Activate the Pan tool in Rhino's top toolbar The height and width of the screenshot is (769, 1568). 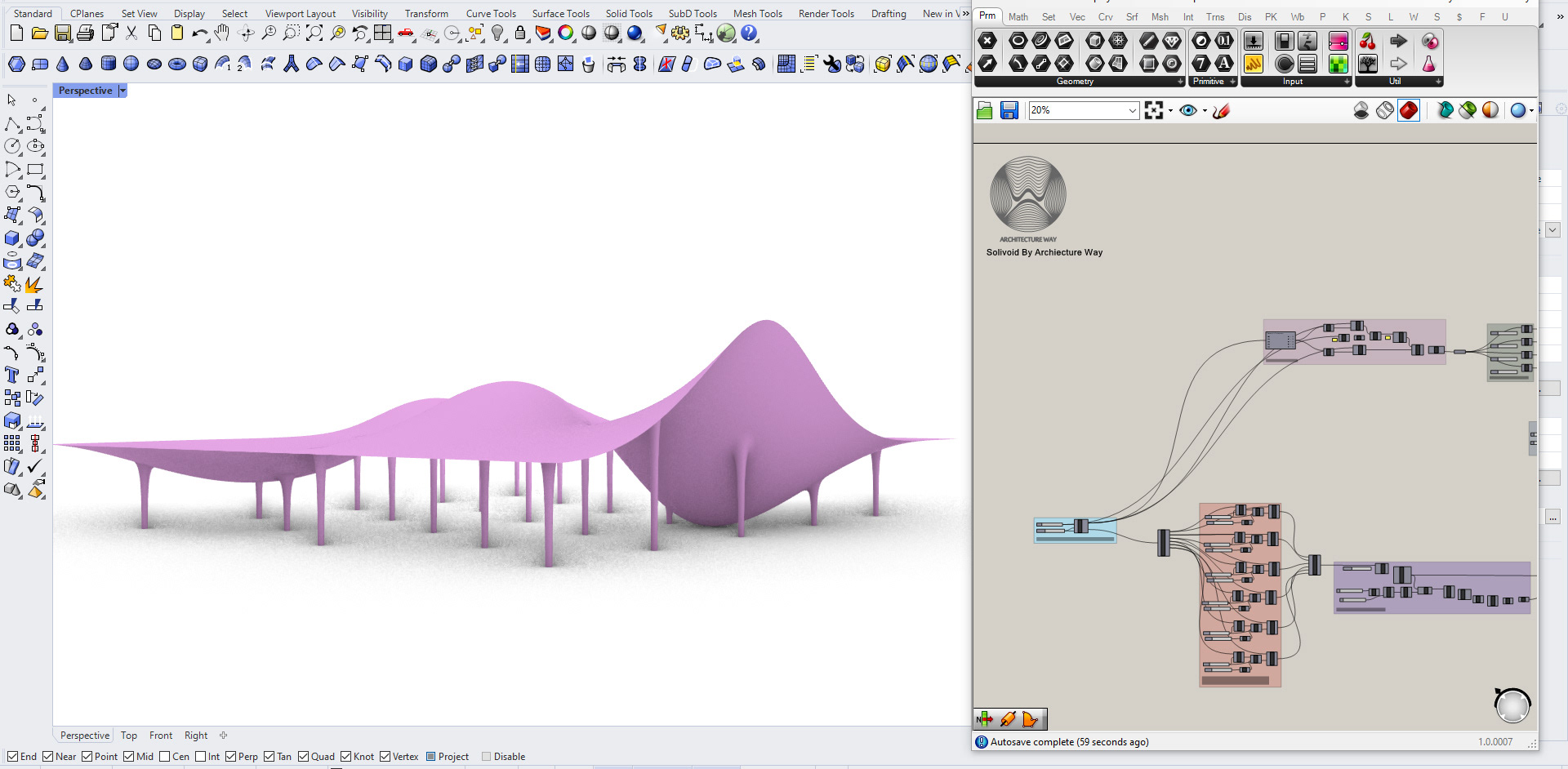(221, 33)
